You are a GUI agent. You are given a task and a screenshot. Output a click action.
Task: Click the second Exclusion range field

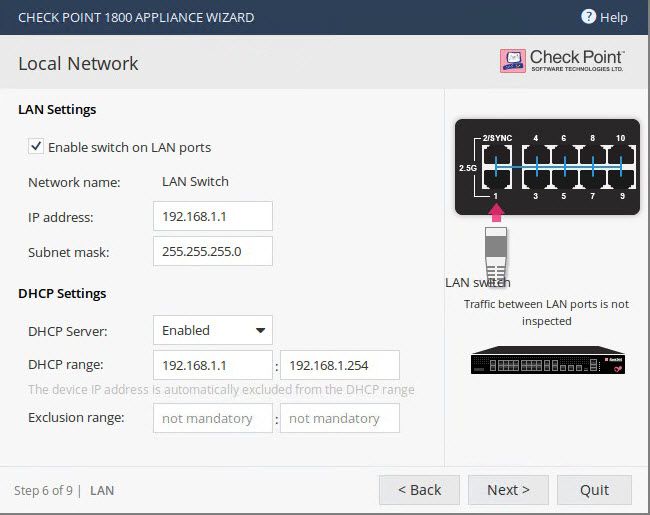point(339,418)
